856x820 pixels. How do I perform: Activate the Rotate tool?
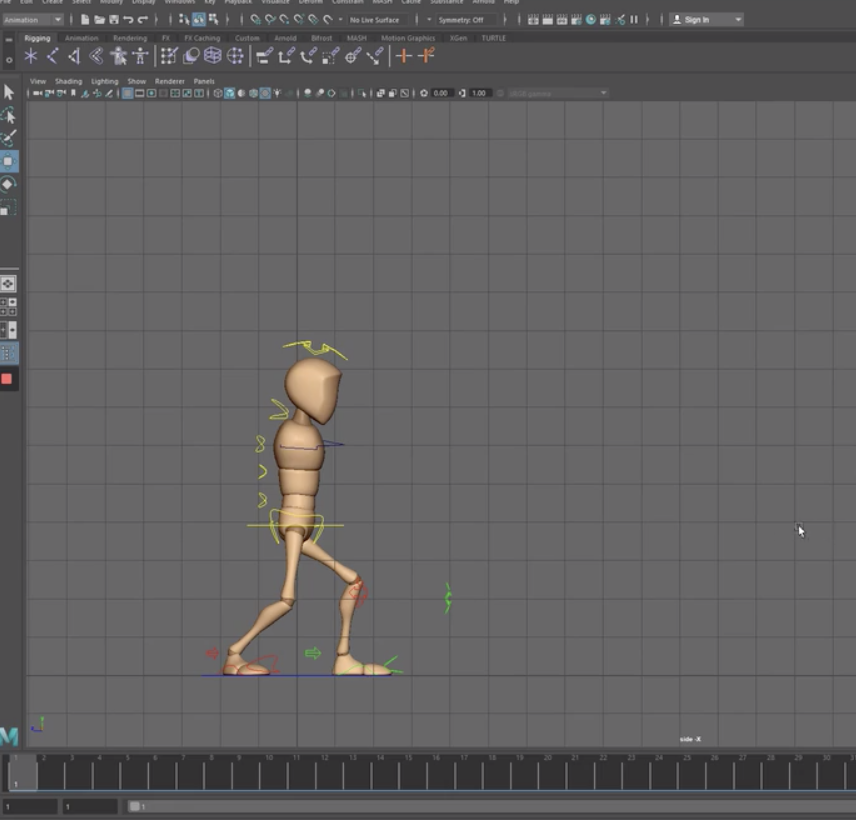click(x=11, y=184)
